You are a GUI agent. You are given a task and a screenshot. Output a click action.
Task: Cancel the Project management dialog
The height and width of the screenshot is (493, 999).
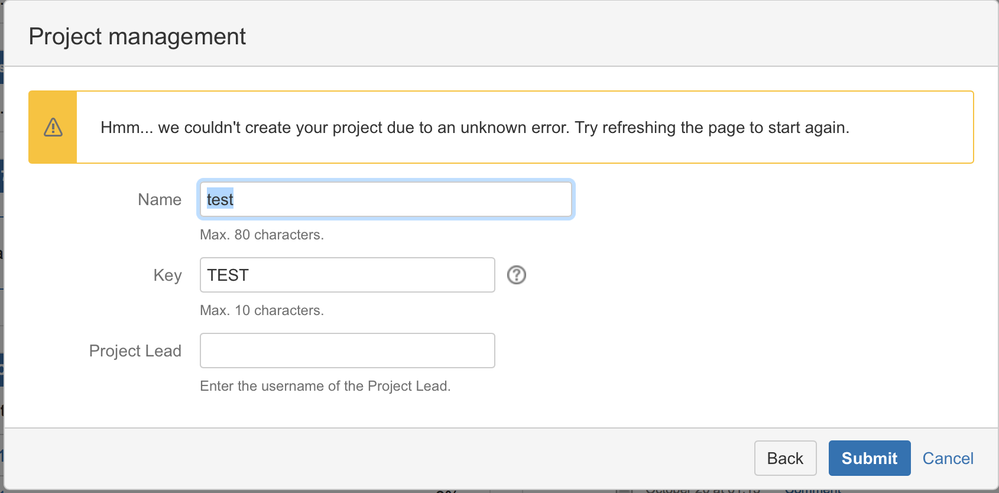click(948, 458)
